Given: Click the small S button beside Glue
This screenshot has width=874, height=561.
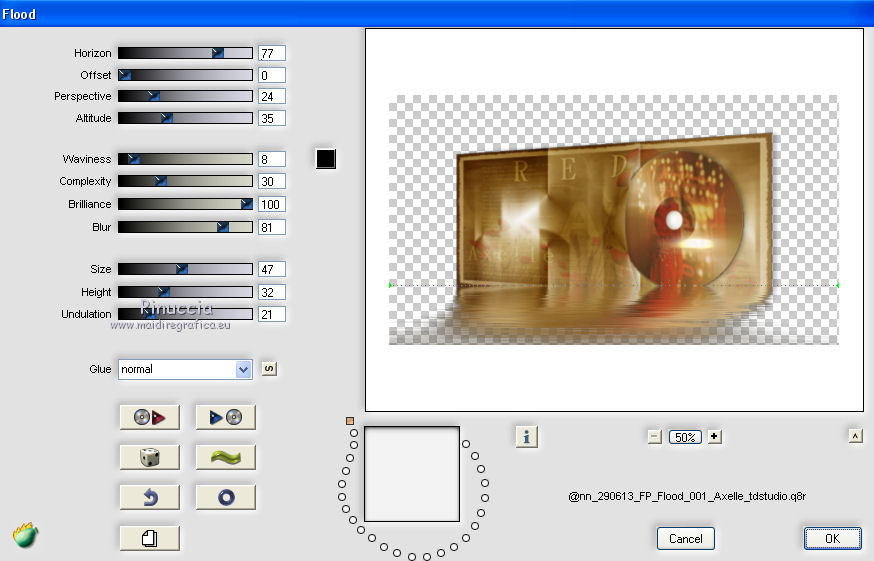Looking at the screenshot, I should [x=269, y=369].
